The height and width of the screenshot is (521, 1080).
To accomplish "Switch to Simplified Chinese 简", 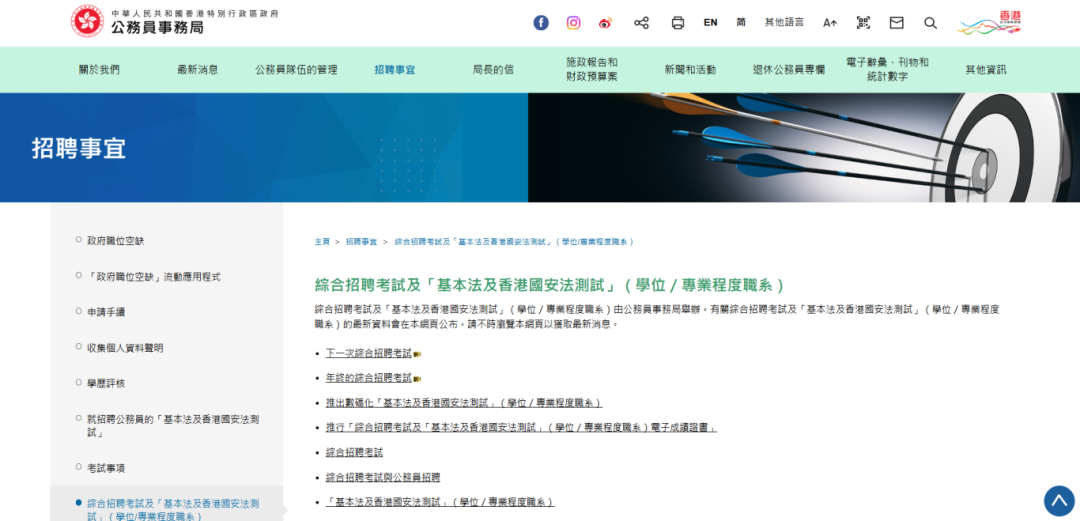I will (x=741, y=22).
